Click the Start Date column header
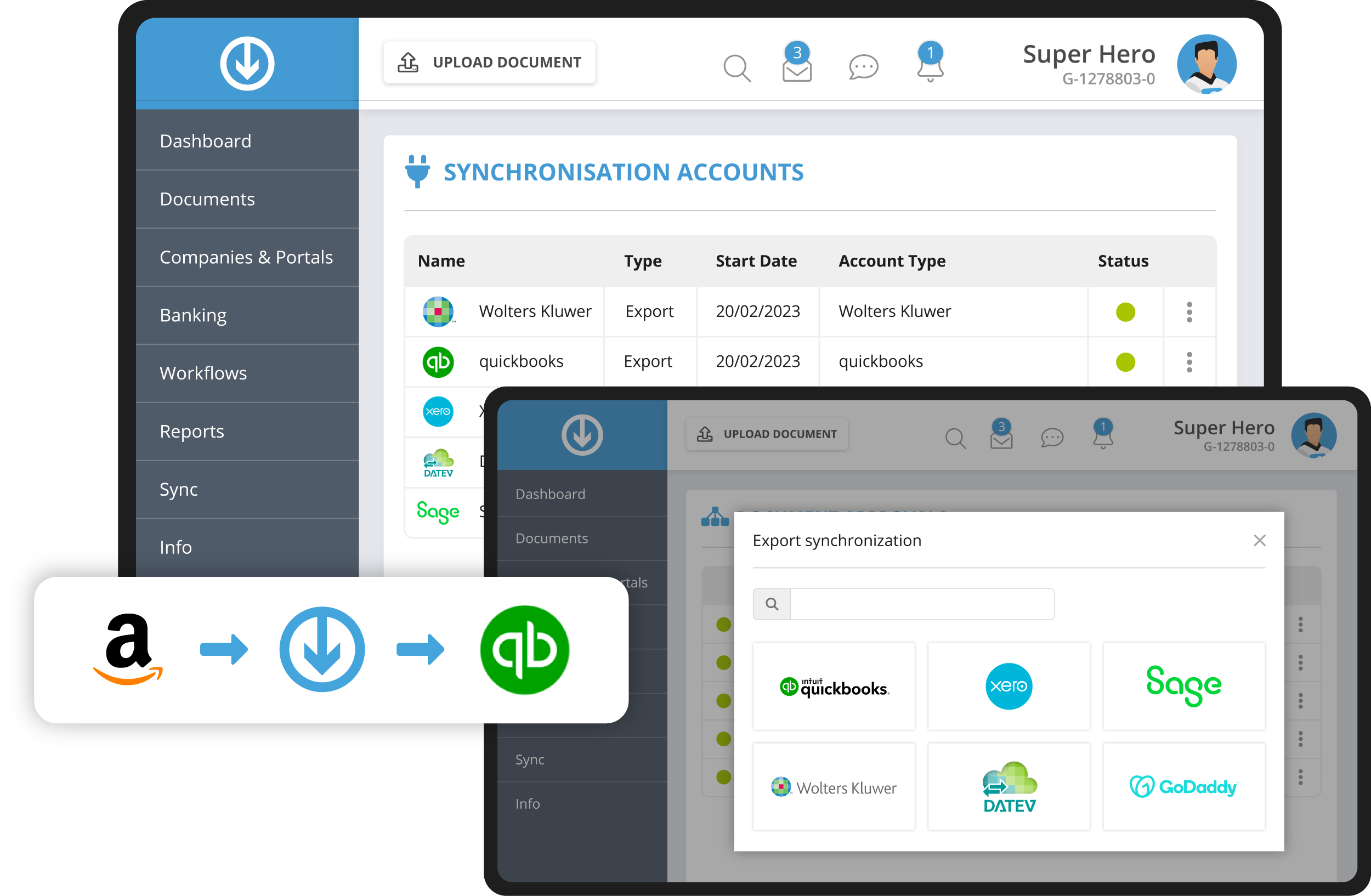 [x=756, y=262]
